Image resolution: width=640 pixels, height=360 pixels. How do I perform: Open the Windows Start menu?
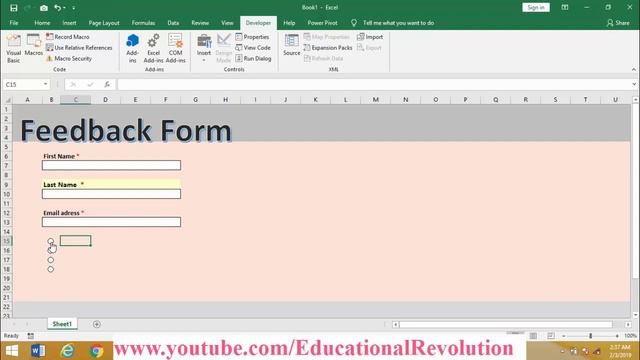[x=11, y=351]
